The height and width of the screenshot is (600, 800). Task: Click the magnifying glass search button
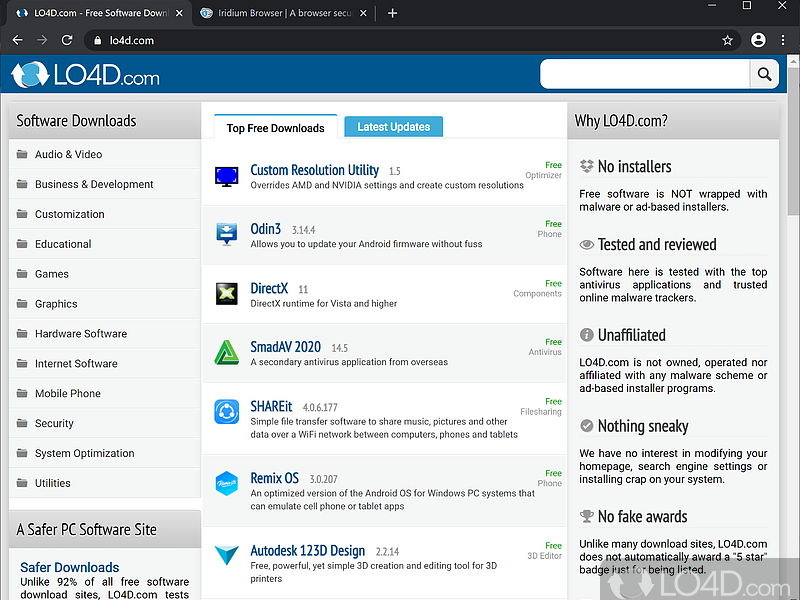pyautogui.click(x=764, y=74)
